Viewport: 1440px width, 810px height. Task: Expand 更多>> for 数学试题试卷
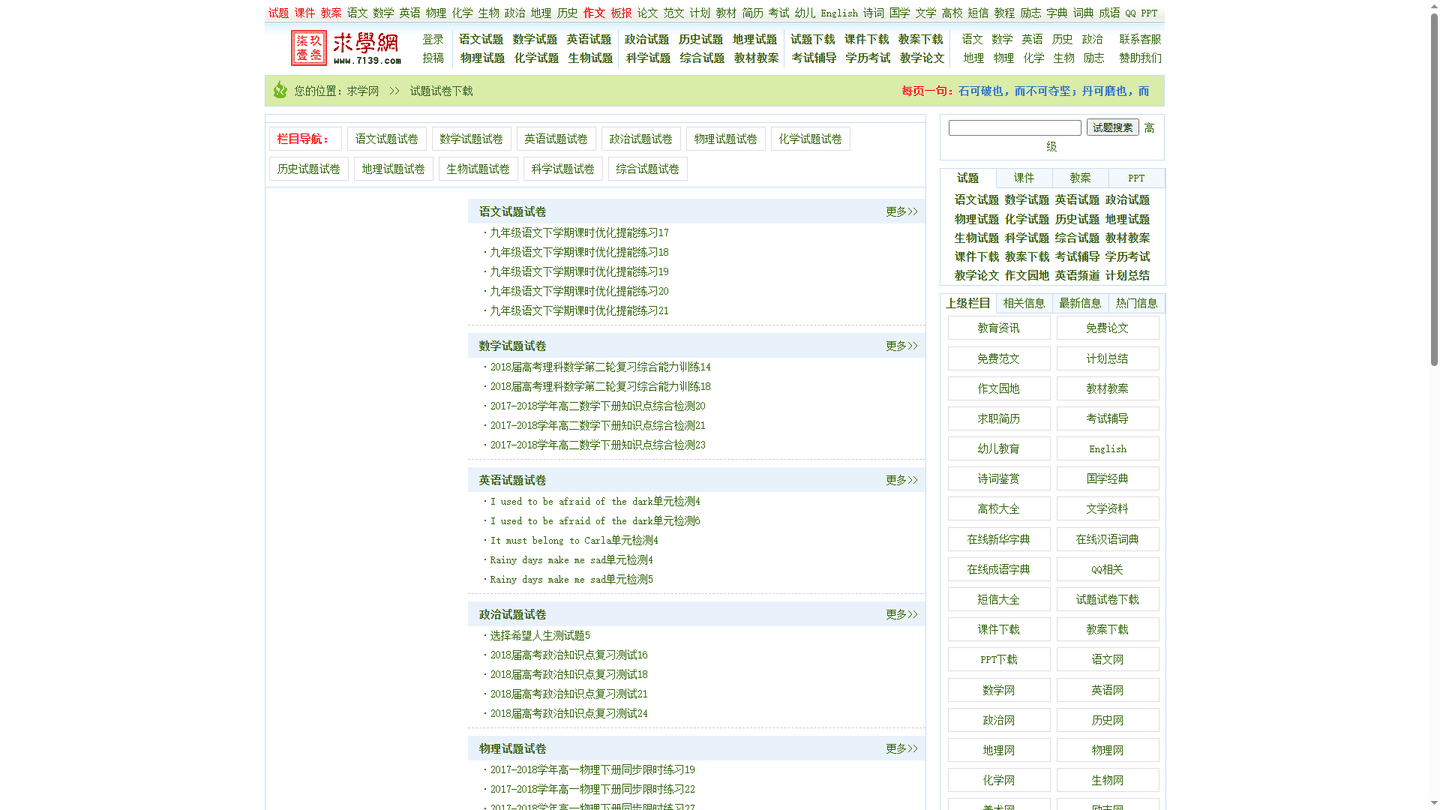click(901, 346)
